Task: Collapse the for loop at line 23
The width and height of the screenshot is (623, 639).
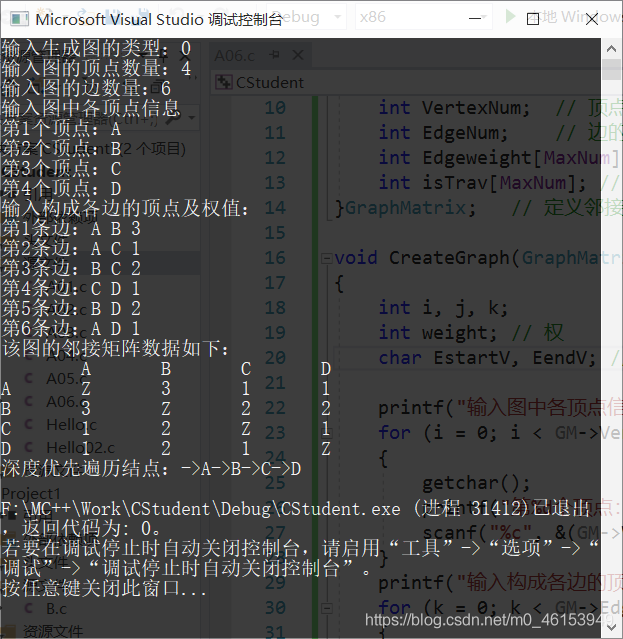Action: point(328,433)
